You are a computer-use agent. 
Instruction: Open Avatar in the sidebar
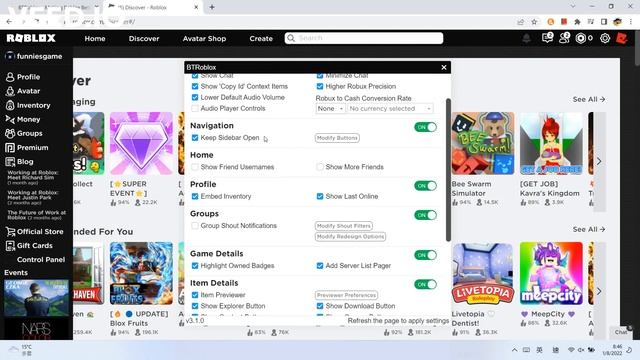click(x=23, y=91)
